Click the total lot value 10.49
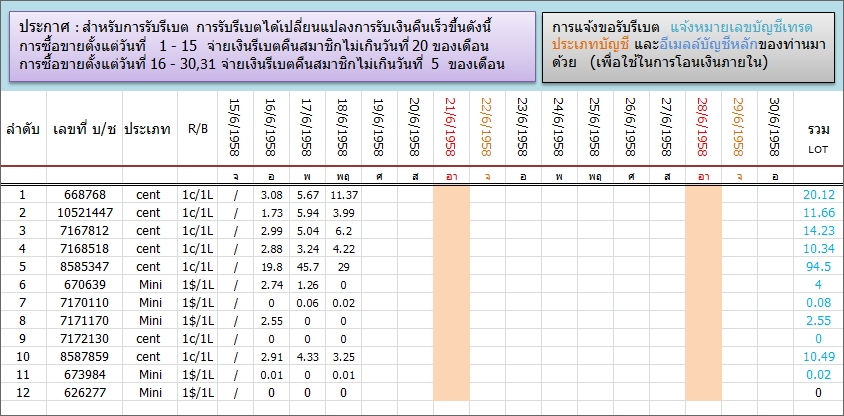This screenshot has width=844, height=416. click(818, 357)
